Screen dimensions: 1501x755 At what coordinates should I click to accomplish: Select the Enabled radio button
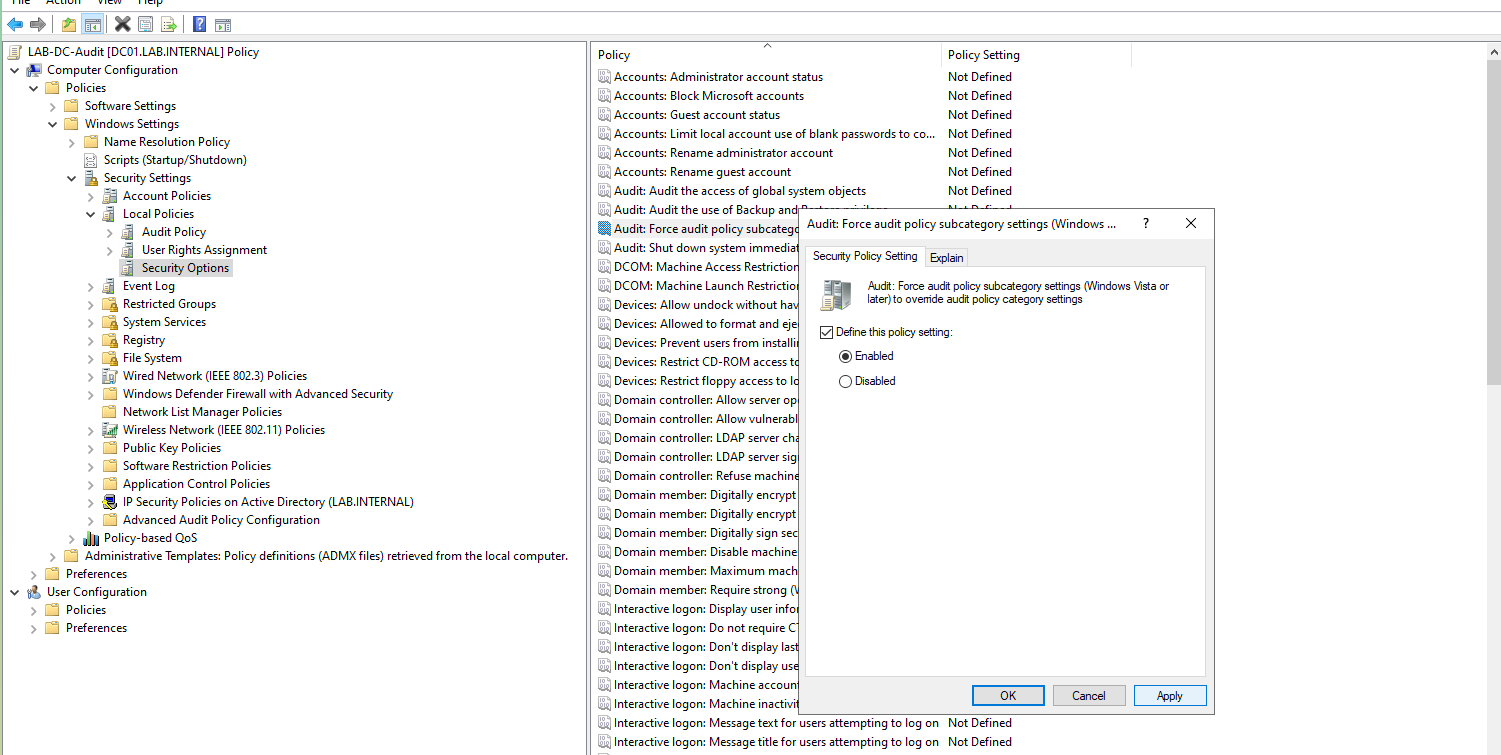point(846,356)
